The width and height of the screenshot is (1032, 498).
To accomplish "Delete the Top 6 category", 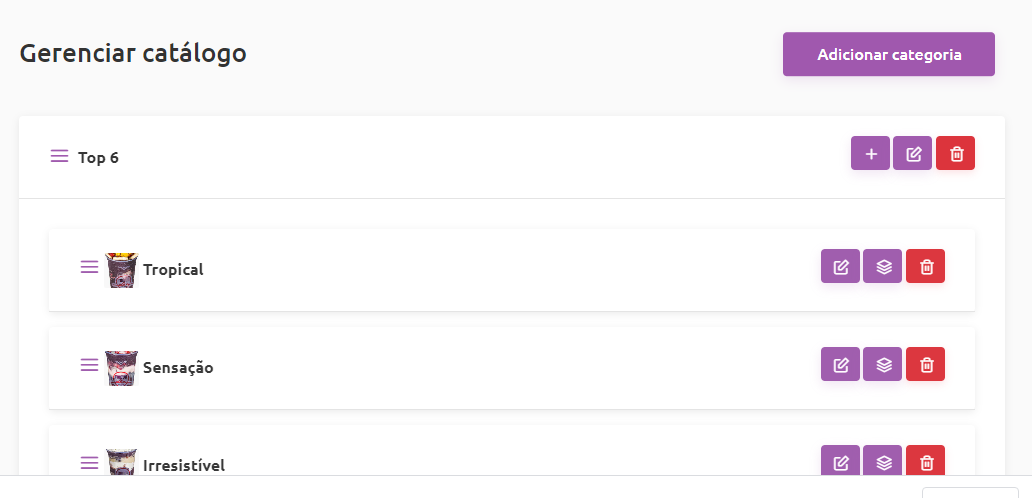I will point(956,153).
